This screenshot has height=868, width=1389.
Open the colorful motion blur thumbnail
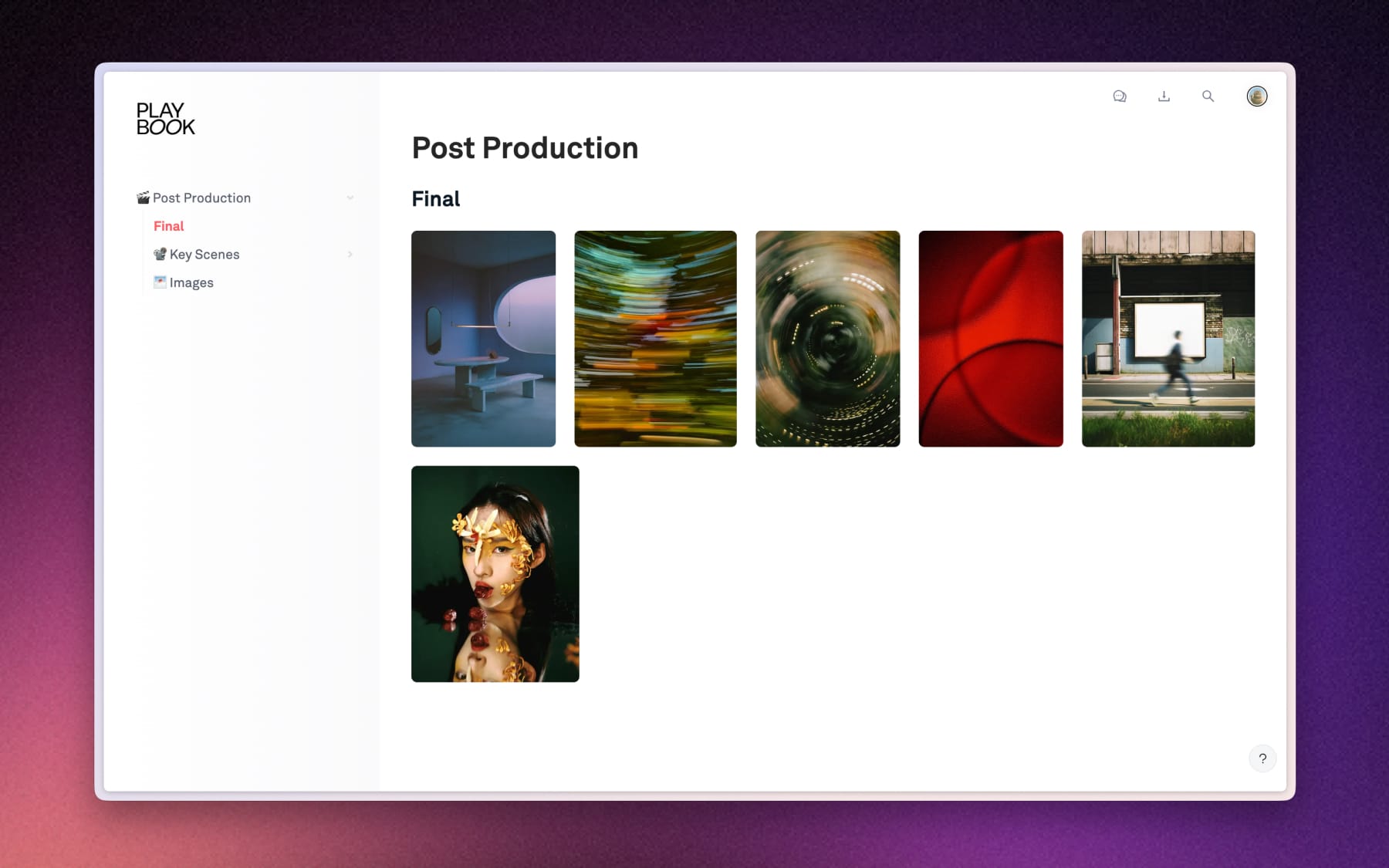[655, 339]
